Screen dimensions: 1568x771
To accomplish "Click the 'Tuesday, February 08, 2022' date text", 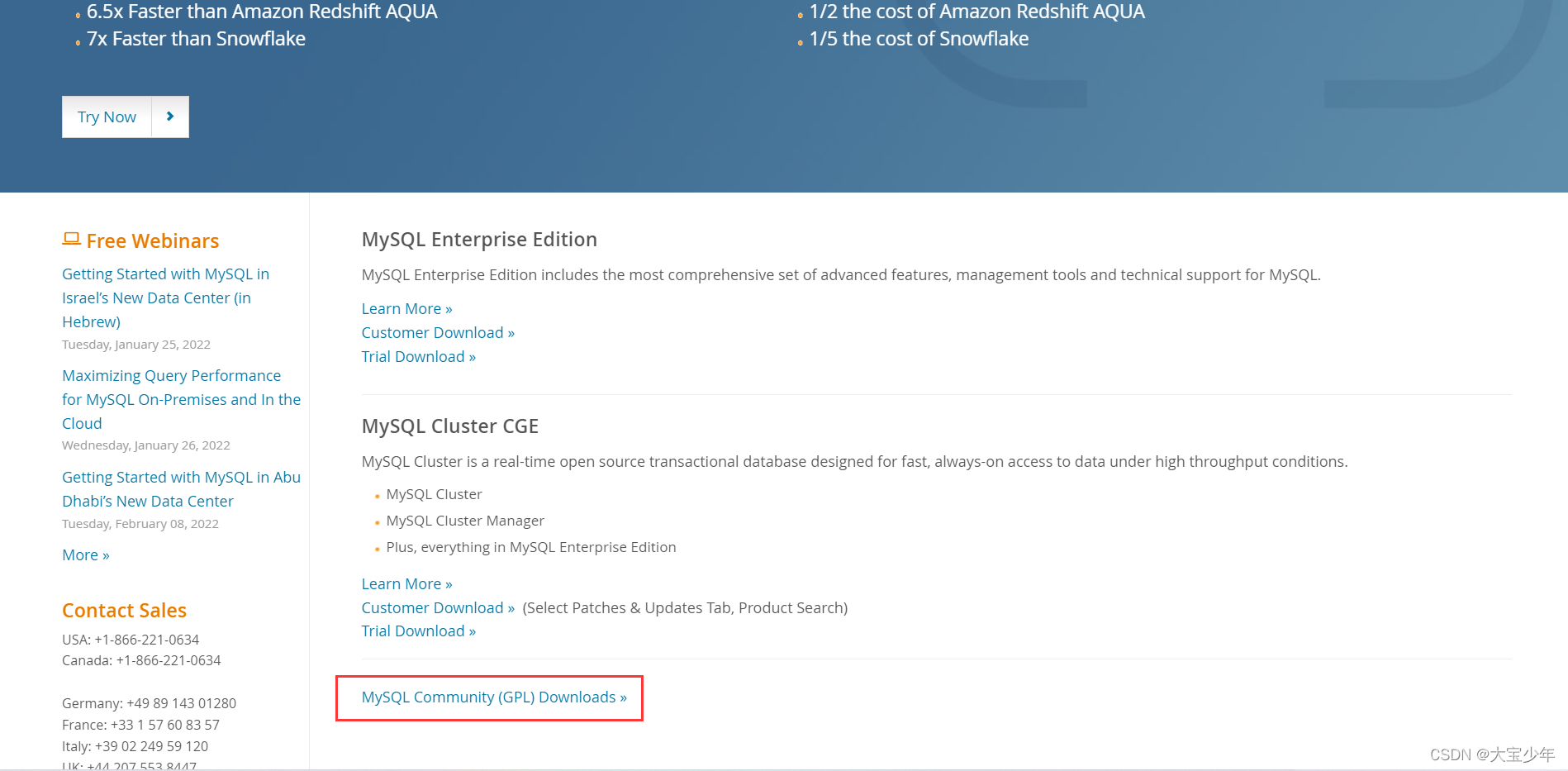I will (140, 524).
